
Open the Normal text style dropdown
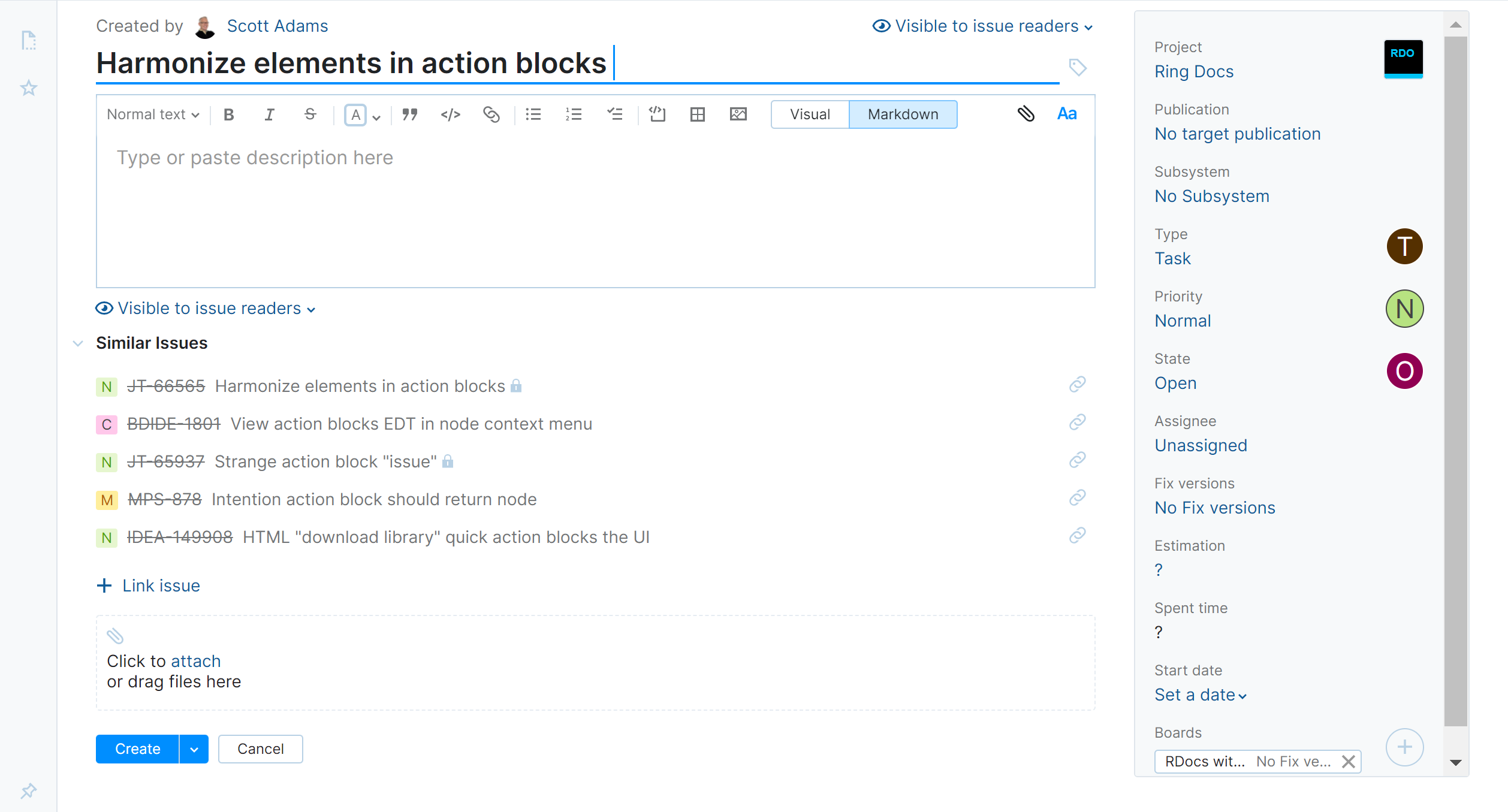pos(153,114)
